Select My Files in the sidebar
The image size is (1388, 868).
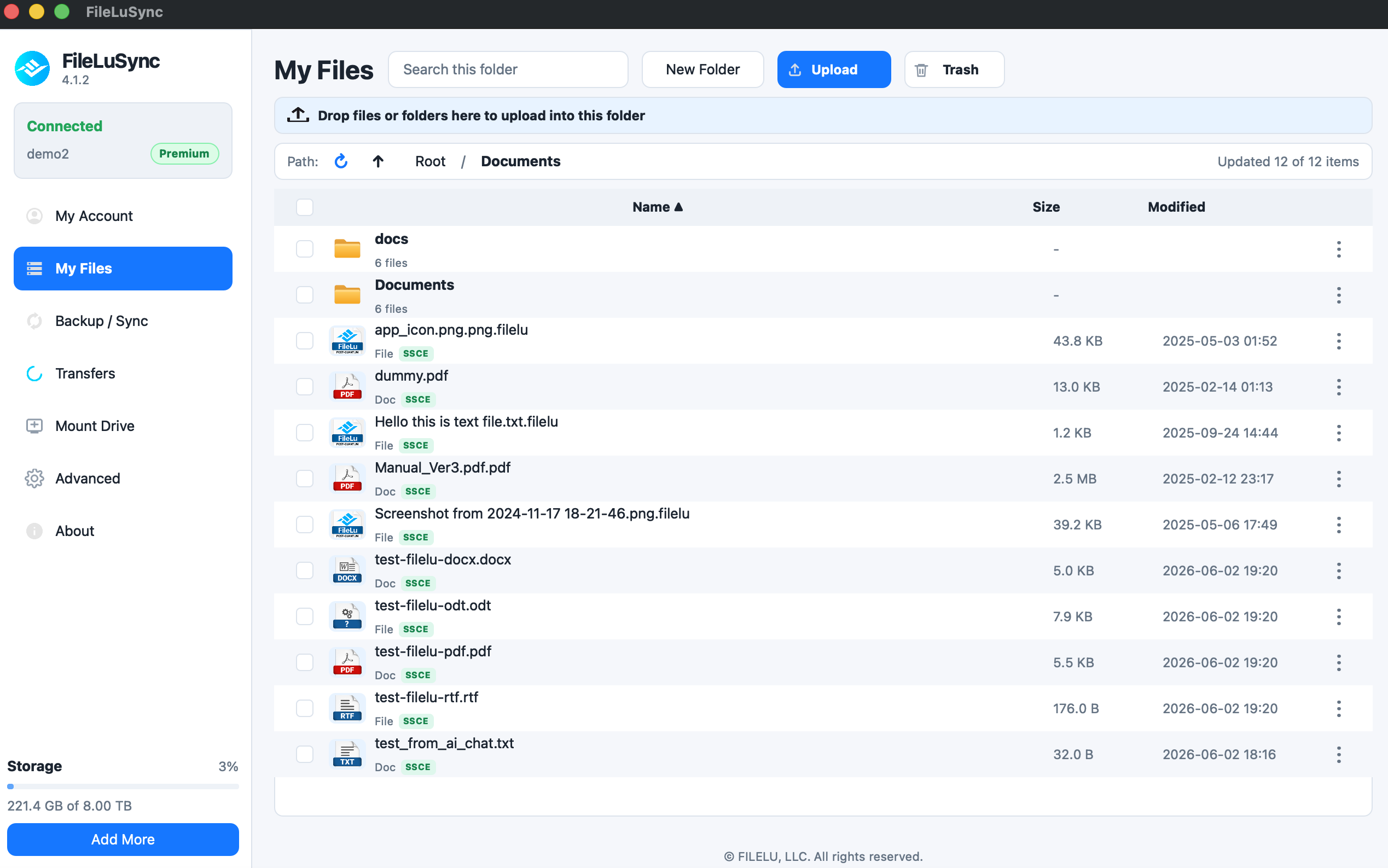[x=123, y=269]
